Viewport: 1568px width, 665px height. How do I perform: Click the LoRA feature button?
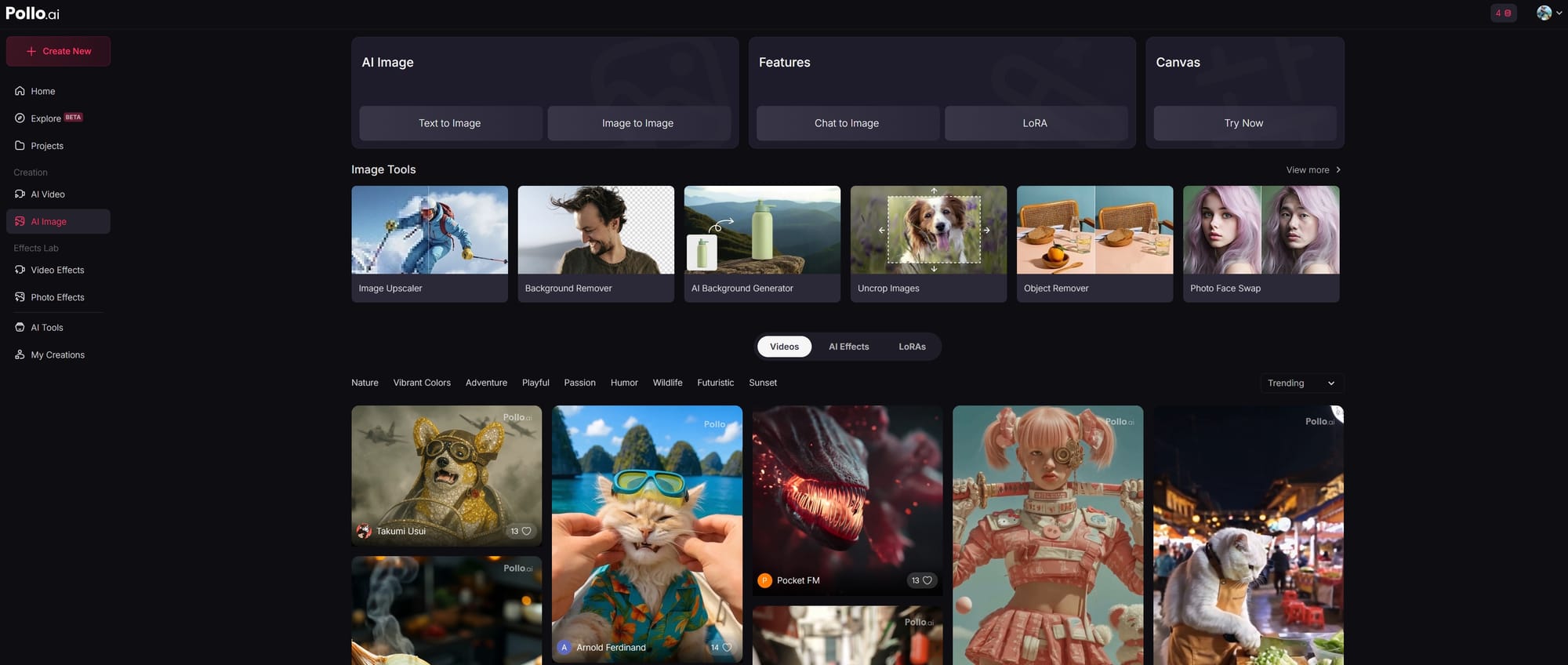coord(1035,123)
